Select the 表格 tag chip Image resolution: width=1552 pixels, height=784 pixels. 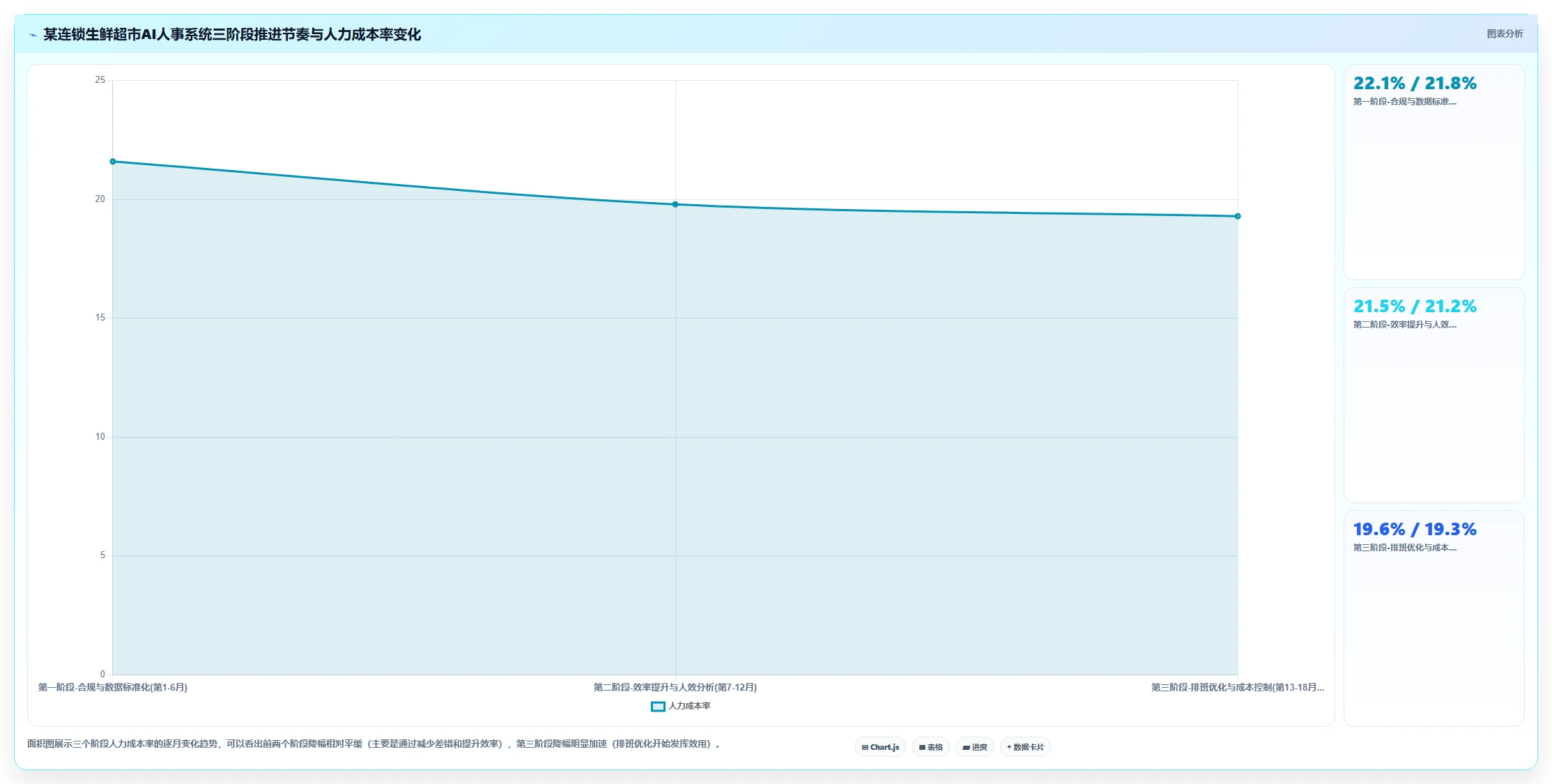[930, 747]
